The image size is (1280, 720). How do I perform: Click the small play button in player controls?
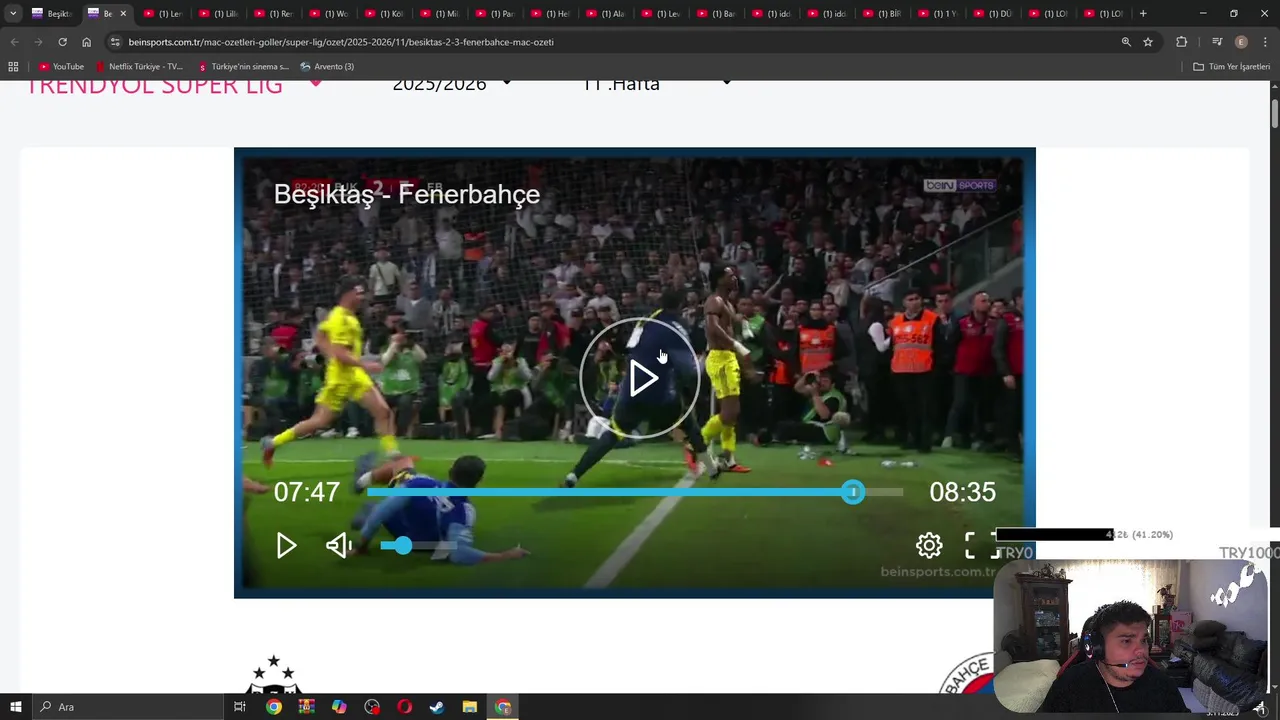point(286,545)
